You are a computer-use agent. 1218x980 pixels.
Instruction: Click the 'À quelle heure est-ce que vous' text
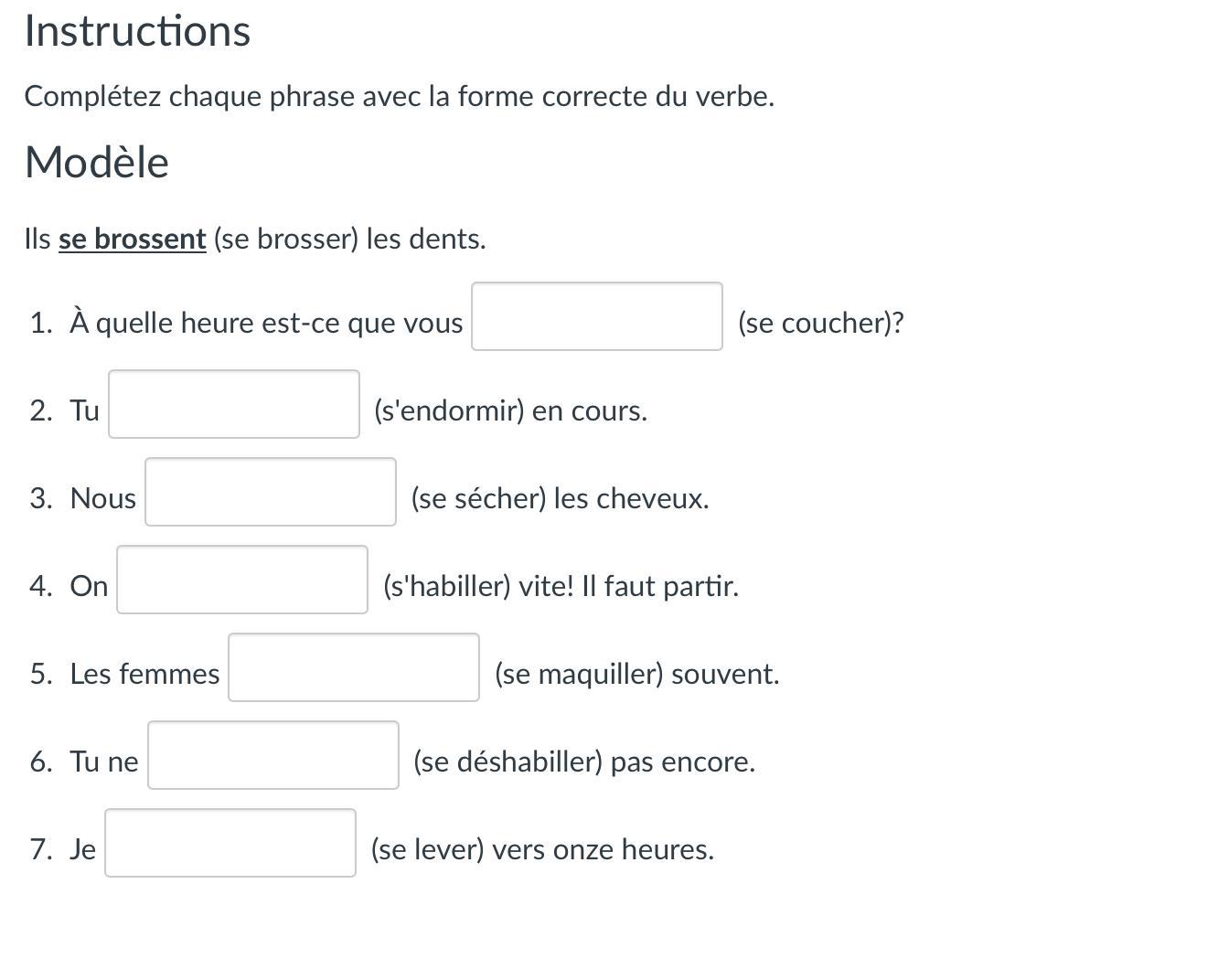[x=266, y=323]
